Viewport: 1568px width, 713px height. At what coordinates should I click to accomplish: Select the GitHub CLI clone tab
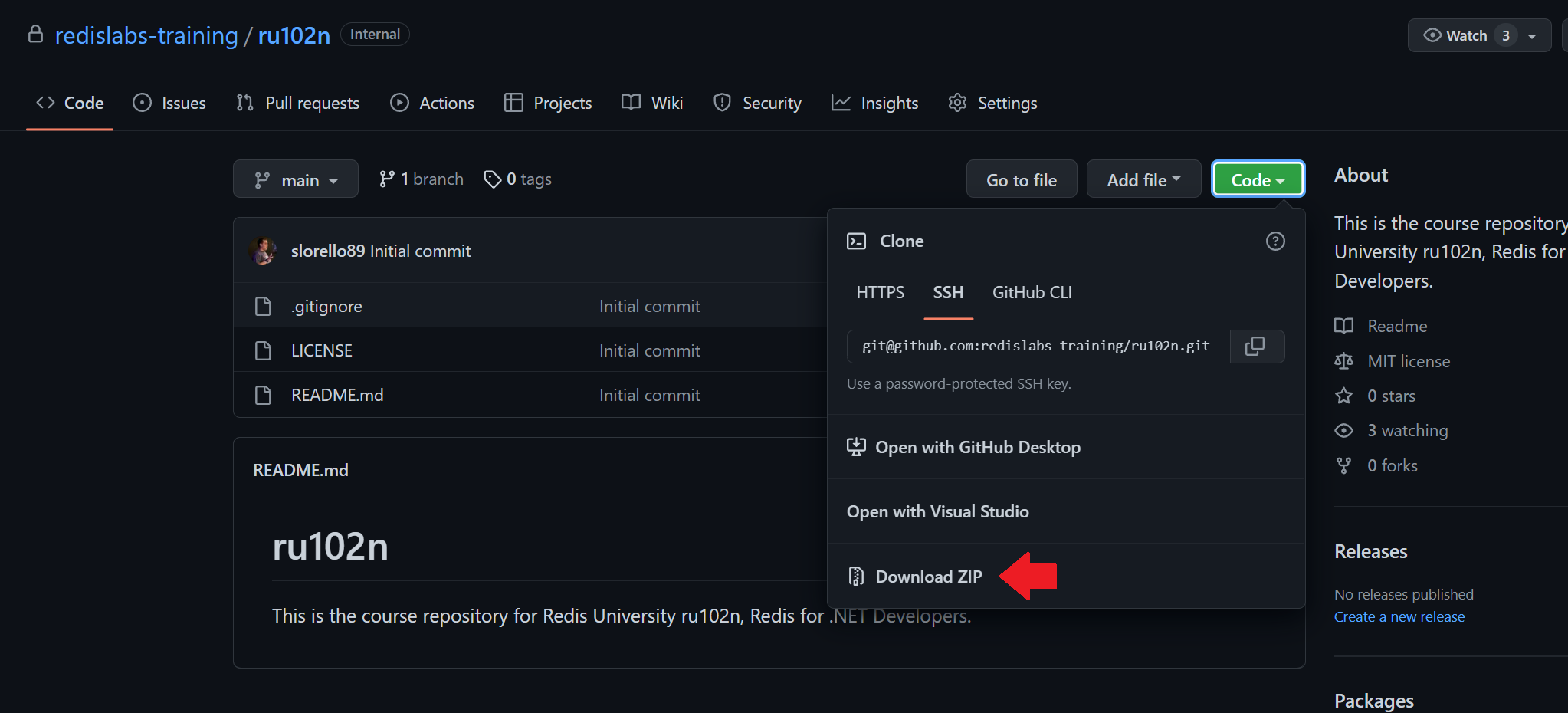coord(1032,292)
